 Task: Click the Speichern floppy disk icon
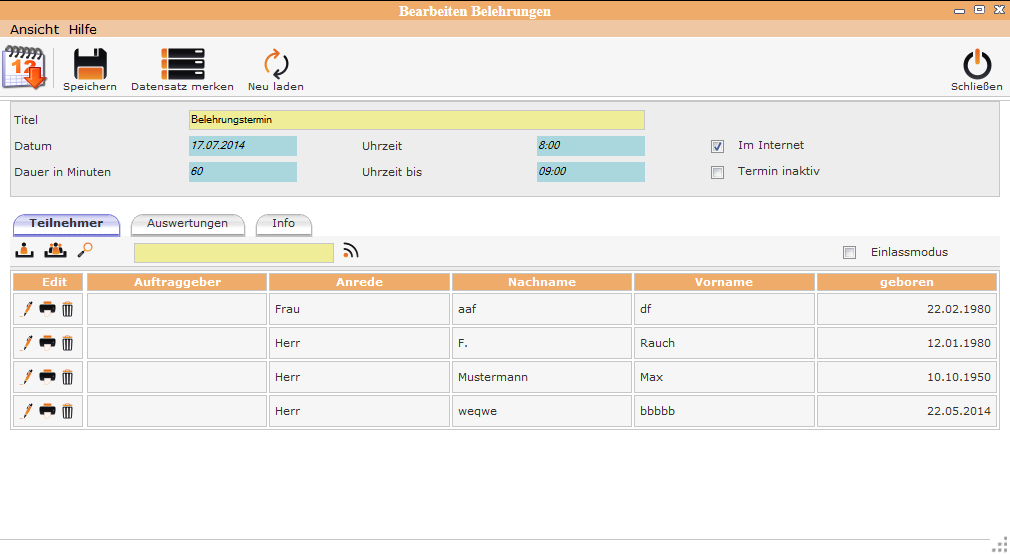tap(89, 64)
